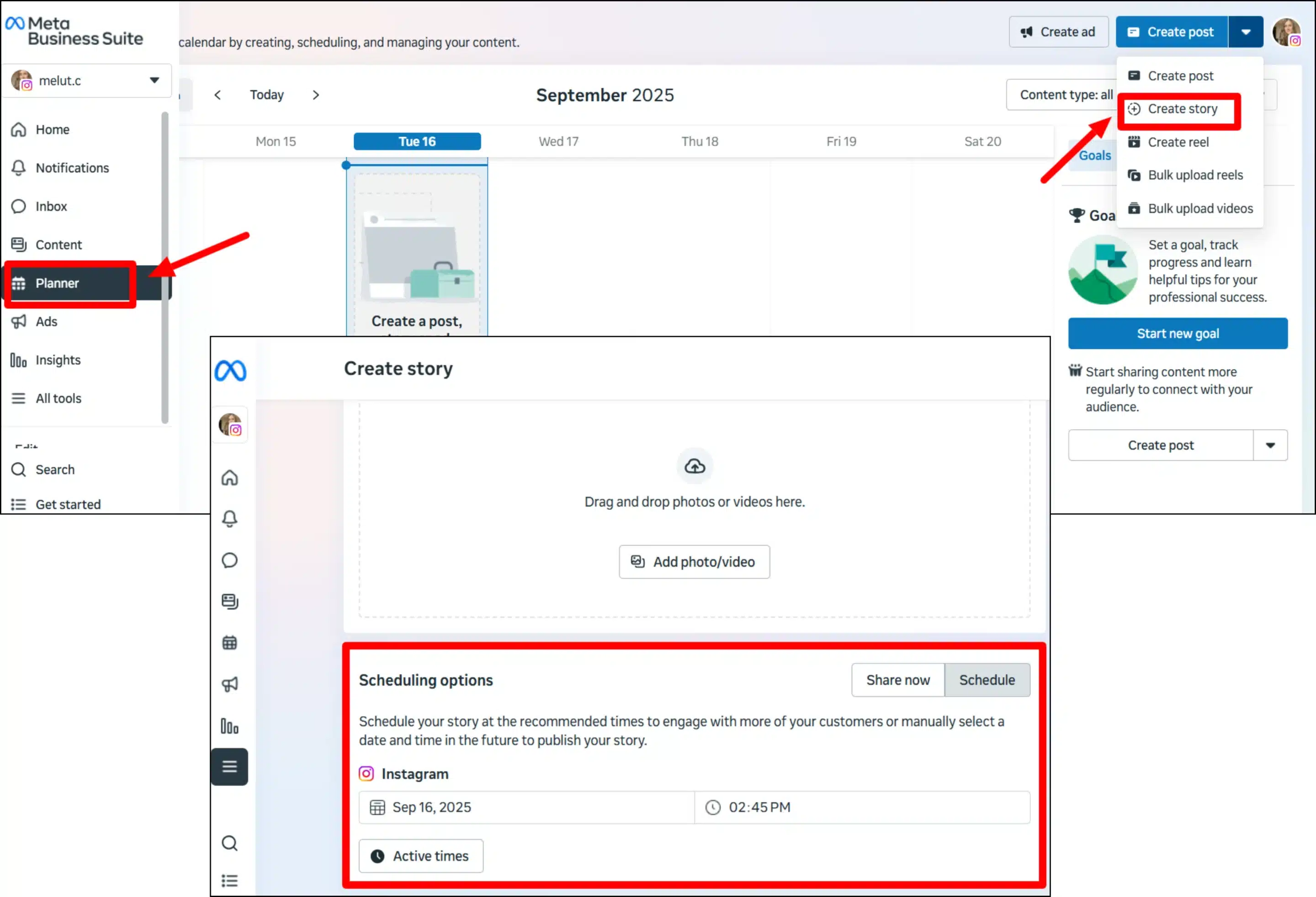Select the Schedule toggle option
1316x897 pixels.
[987, 680]
